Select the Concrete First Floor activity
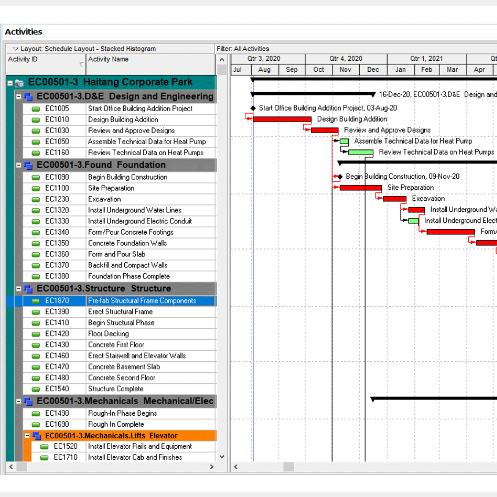Screen dimensions: 497x497 [119, 345]
